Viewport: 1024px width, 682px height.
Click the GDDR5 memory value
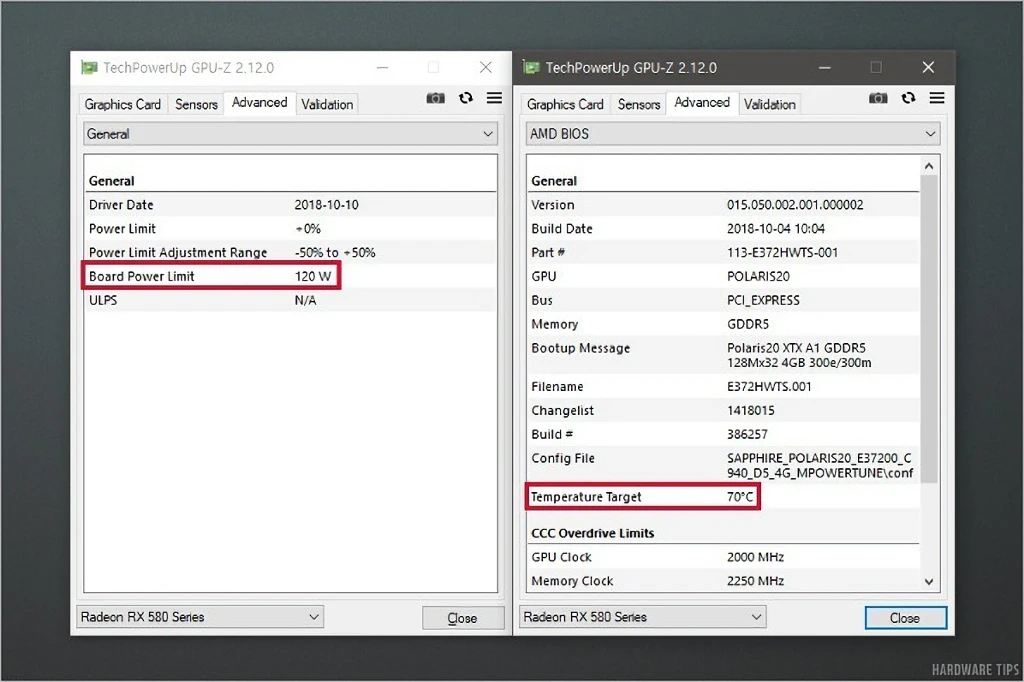[x=748, y=324]
